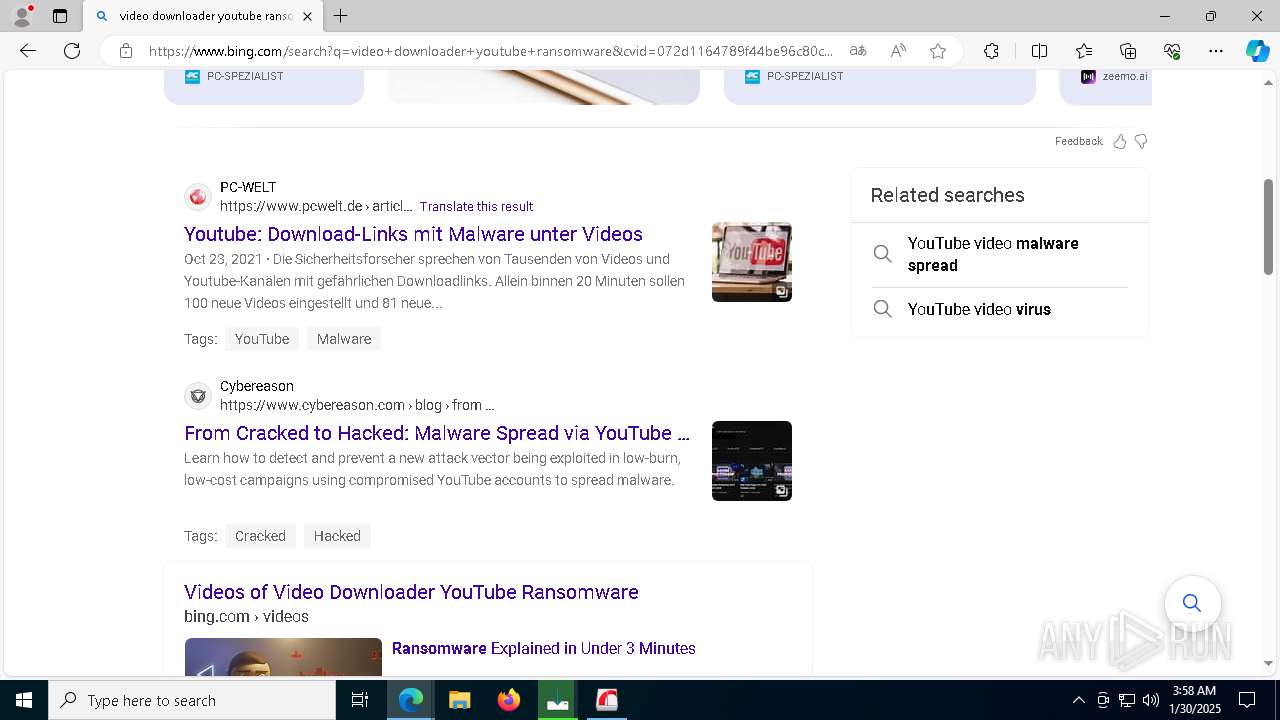
Task: Select the video downloader youtube tab
Action: [203, 16]
